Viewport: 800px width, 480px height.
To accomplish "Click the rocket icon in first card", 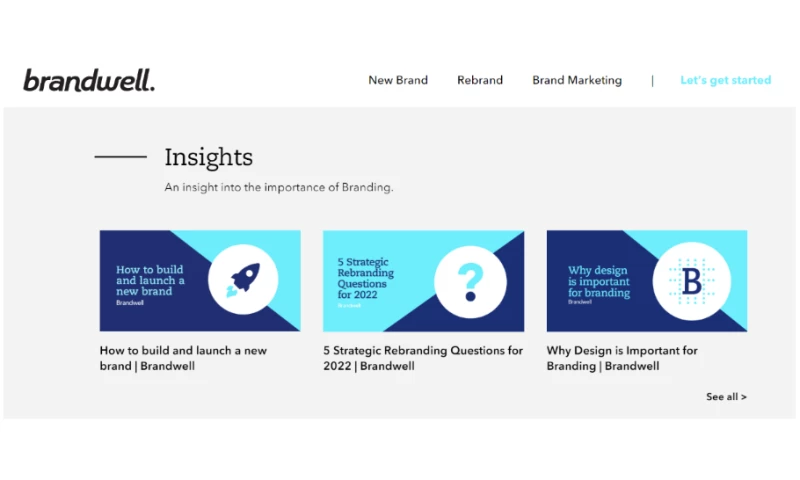I will pos(244,281).
